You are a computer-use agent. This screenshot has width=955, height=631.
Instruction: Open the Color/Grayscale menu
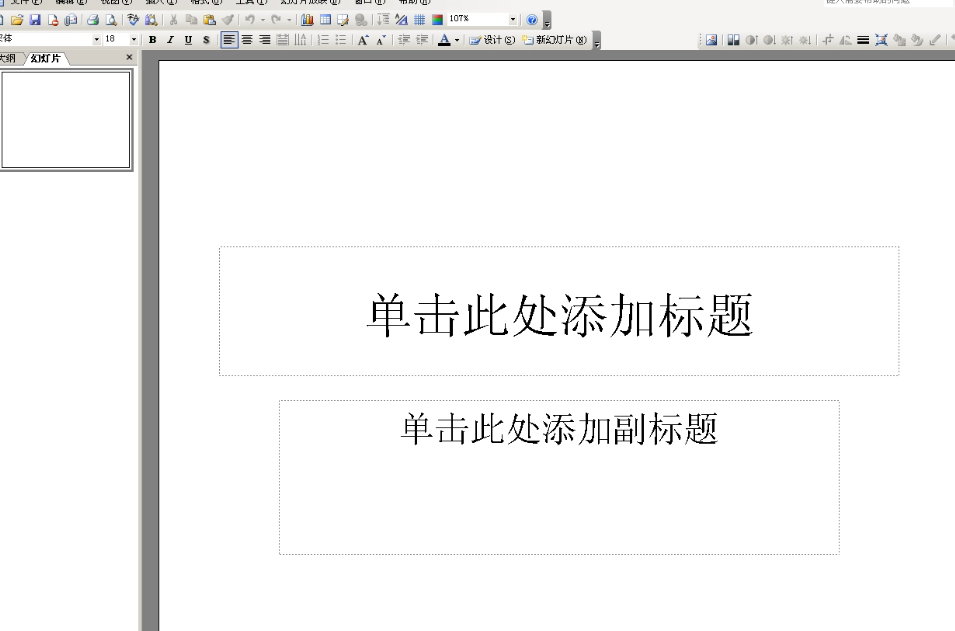click(x=437, y=20)
